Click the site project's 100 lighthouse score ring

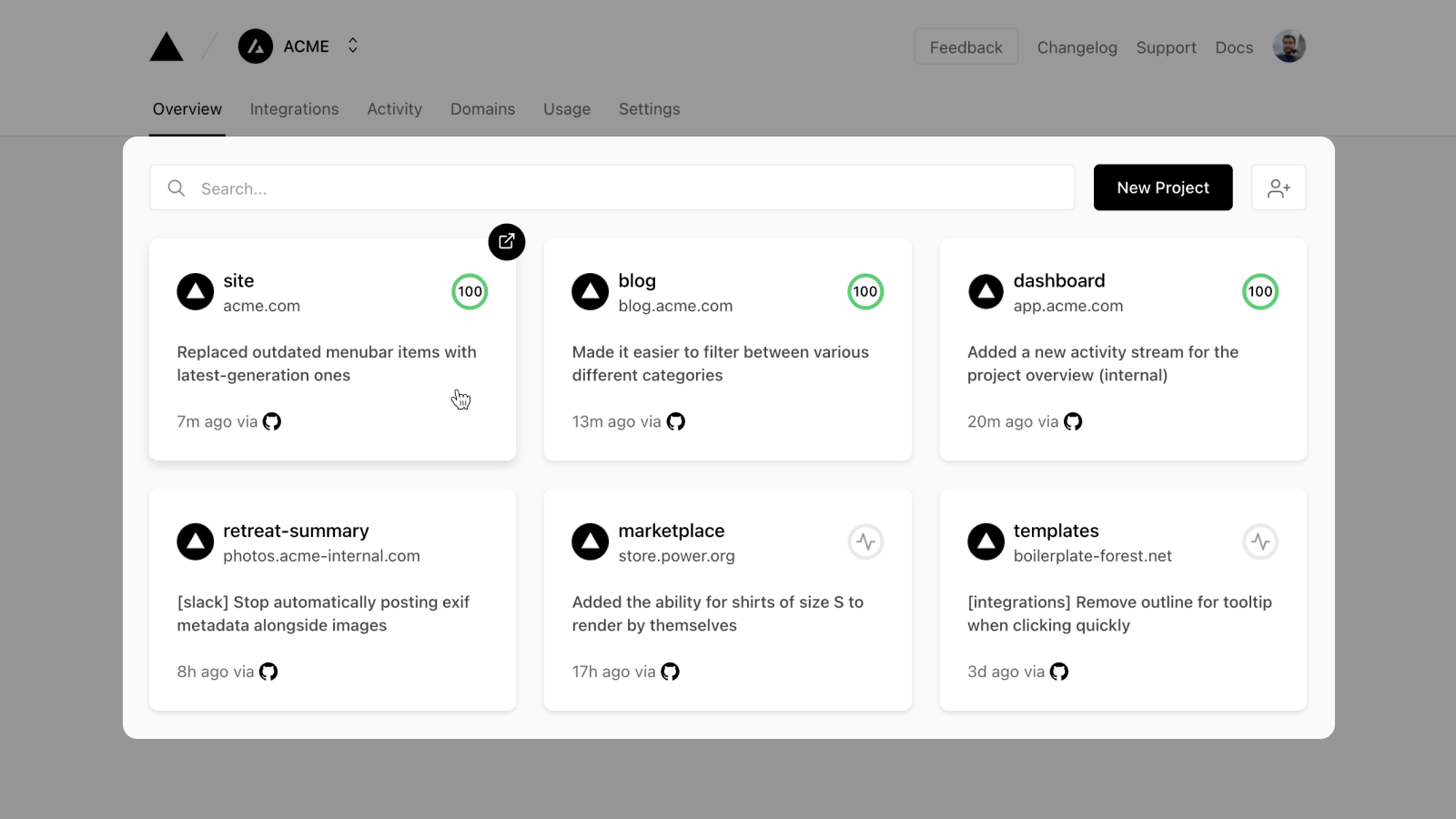click(470, 291)
